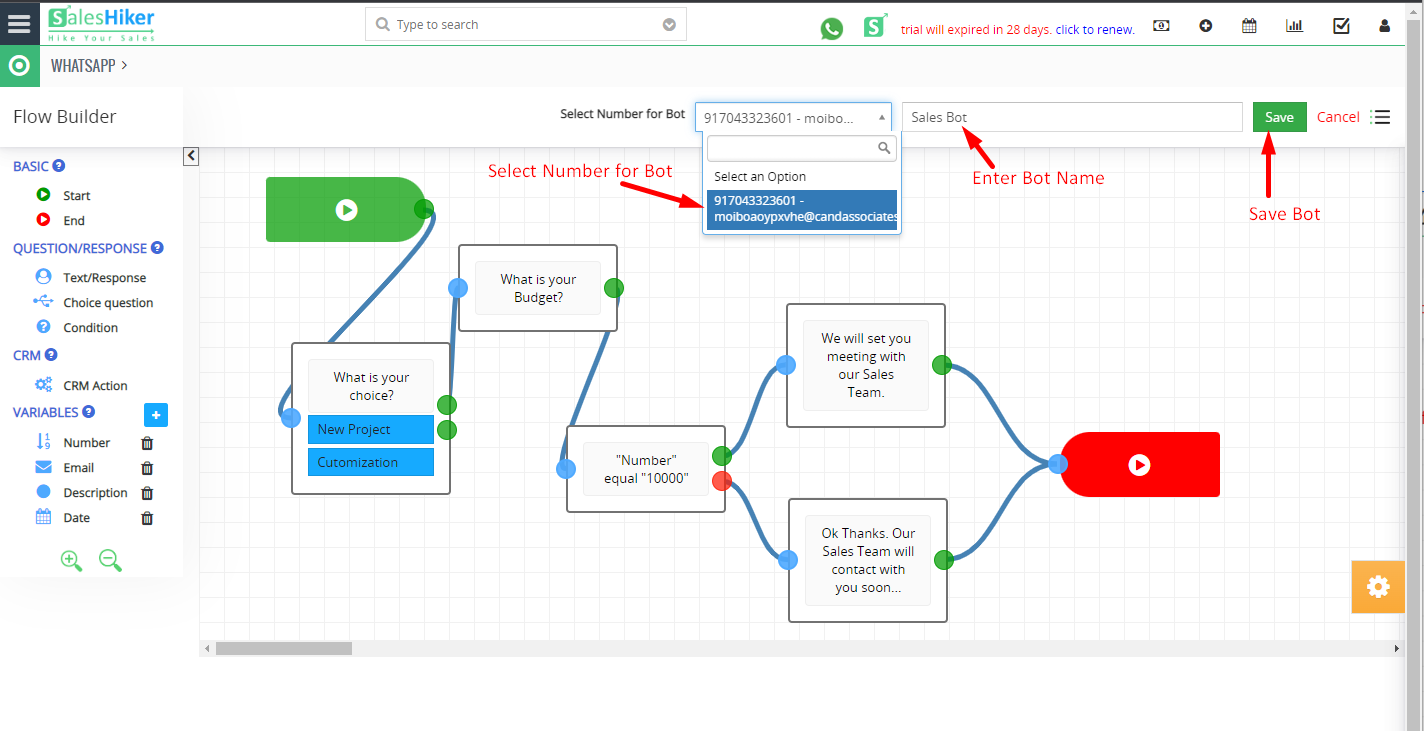Add a new variable with the plus button
The image size is (1424, 731).
(x=156, y=414)
